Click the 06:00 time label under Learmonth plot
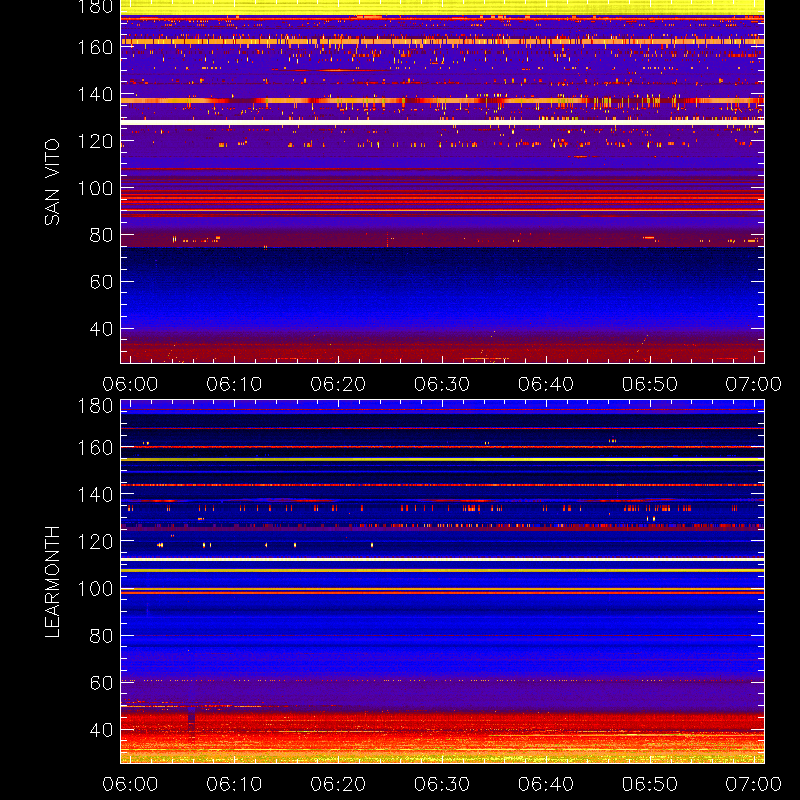The width and height of the screenshot is (800, 800). click(130, 784)
